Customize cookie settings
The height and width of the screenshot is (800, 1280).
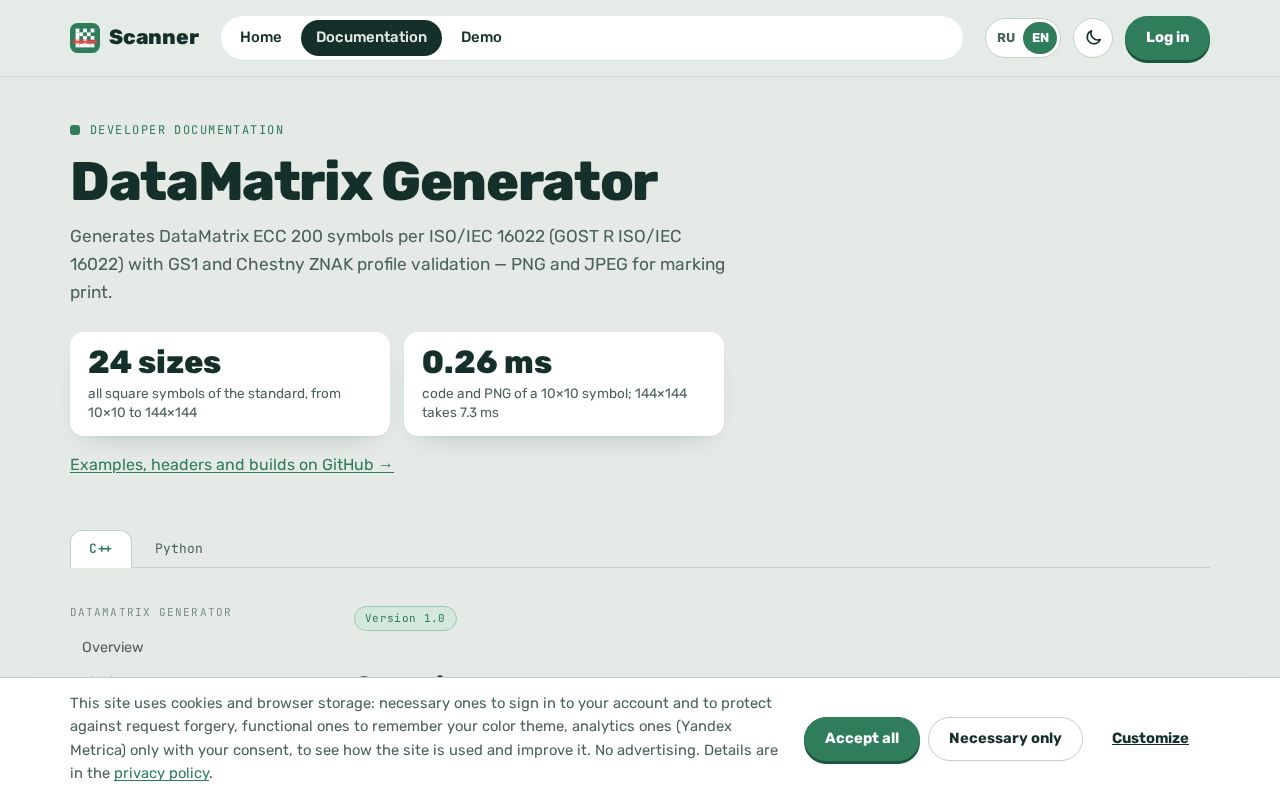[1150, 739]
